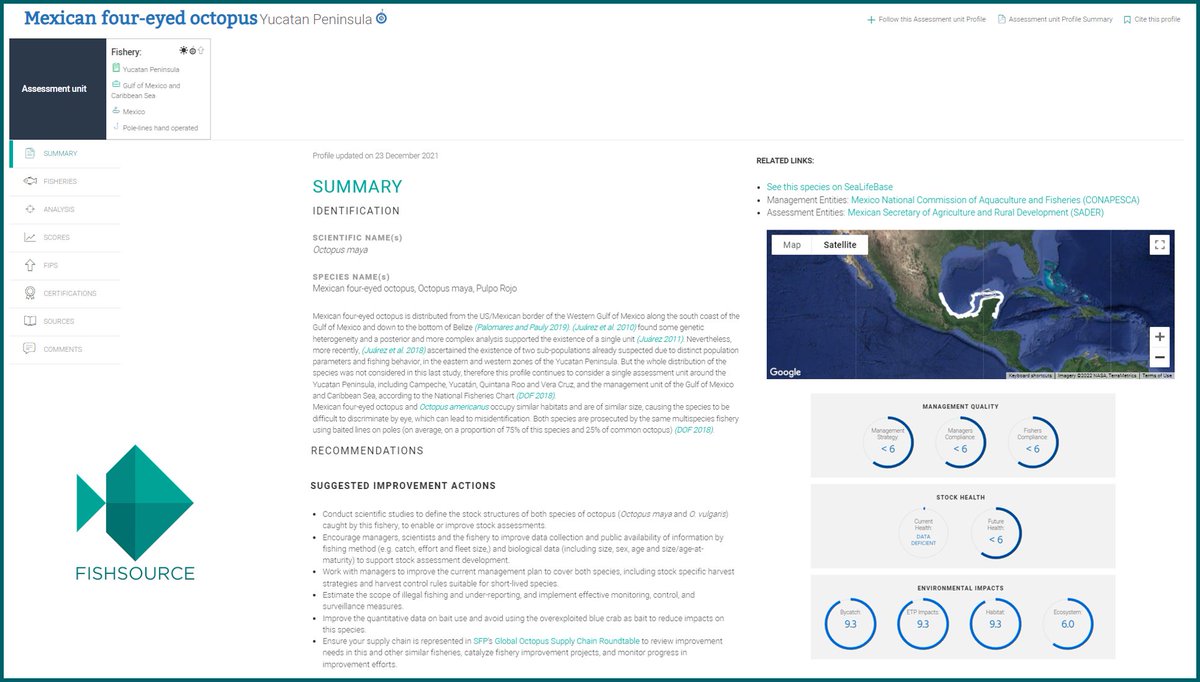
Task: Click the target icon next to Yucatan Peninsula title
Action: (x=381, y=18)
